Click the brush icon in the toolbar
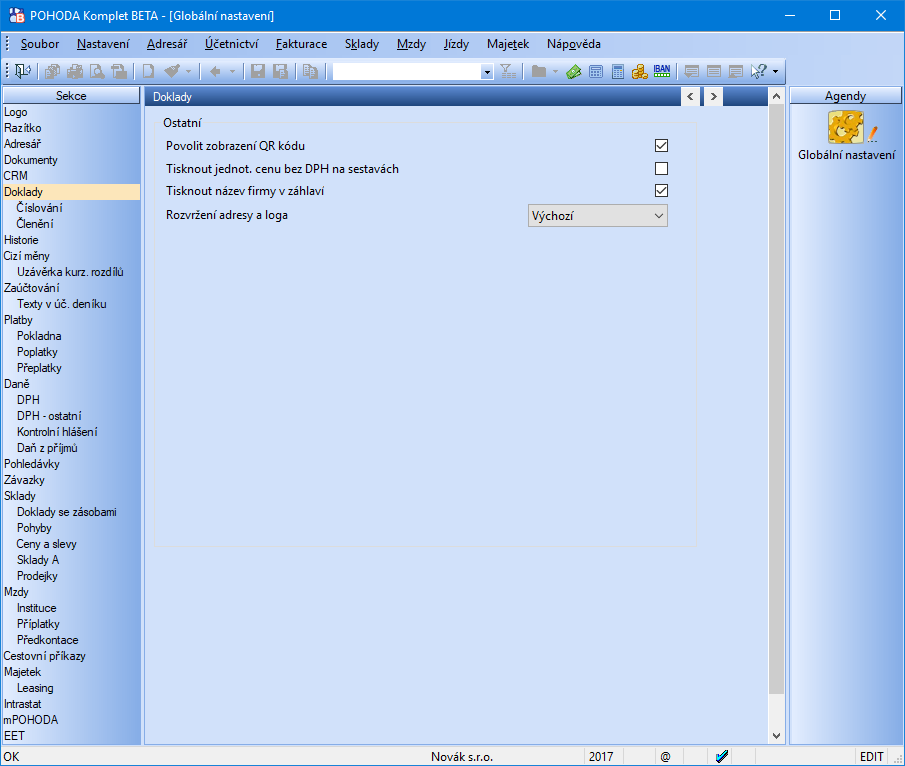 tap(171, 71)
